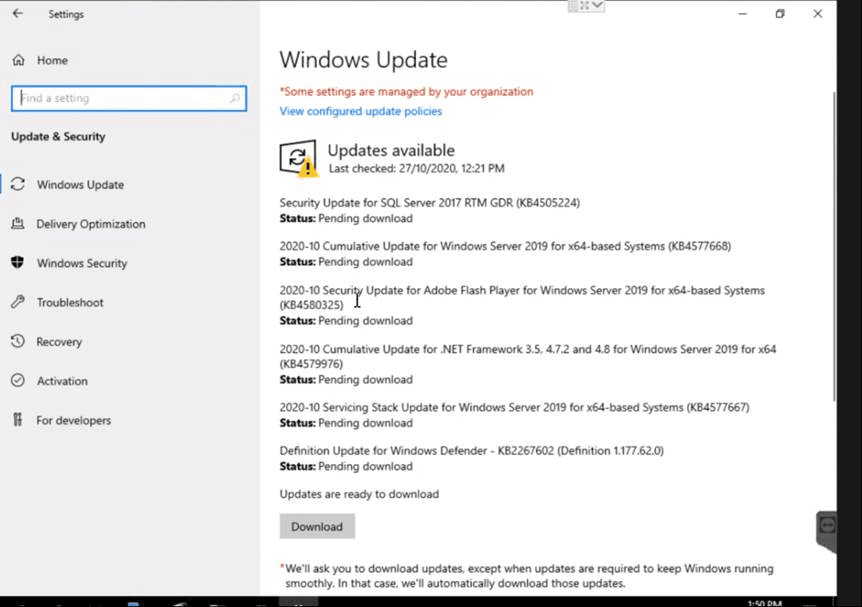The height and width of the screenshot is (607, 862).
Task: Click the Activation checkmark icon
Action: pos(18,380)
